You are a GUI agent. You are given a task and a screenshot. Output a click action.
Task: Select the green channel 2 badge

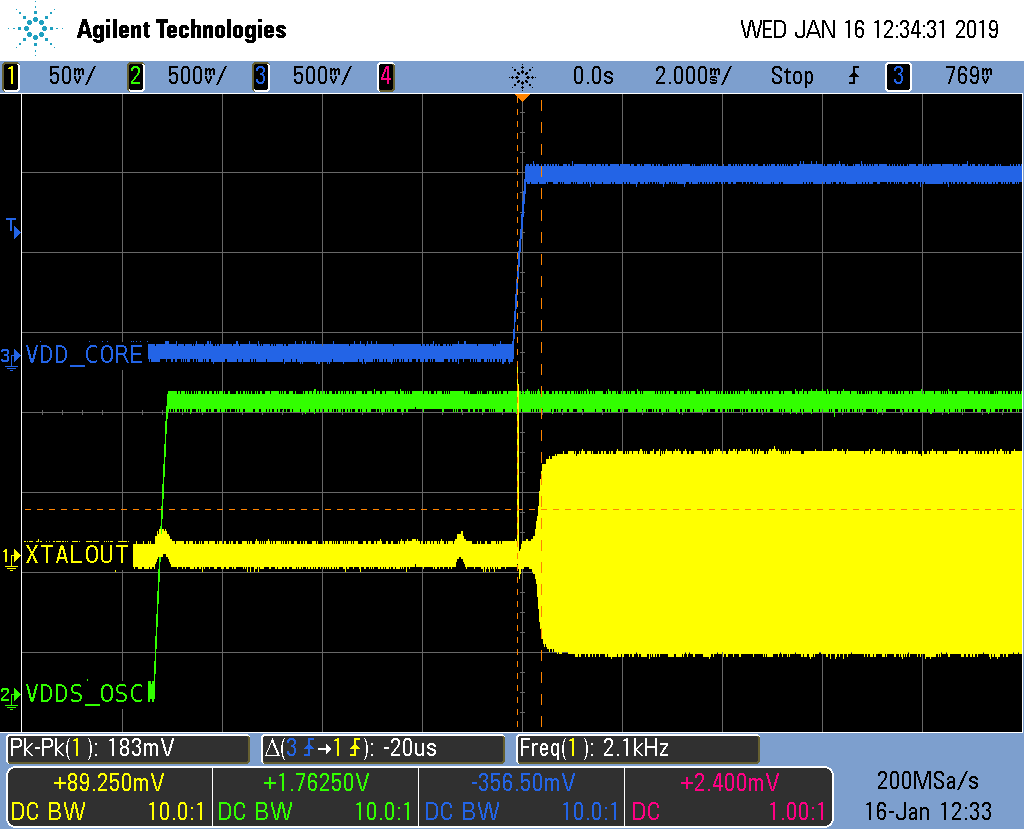pyautogui.click(x=135, y=76)
